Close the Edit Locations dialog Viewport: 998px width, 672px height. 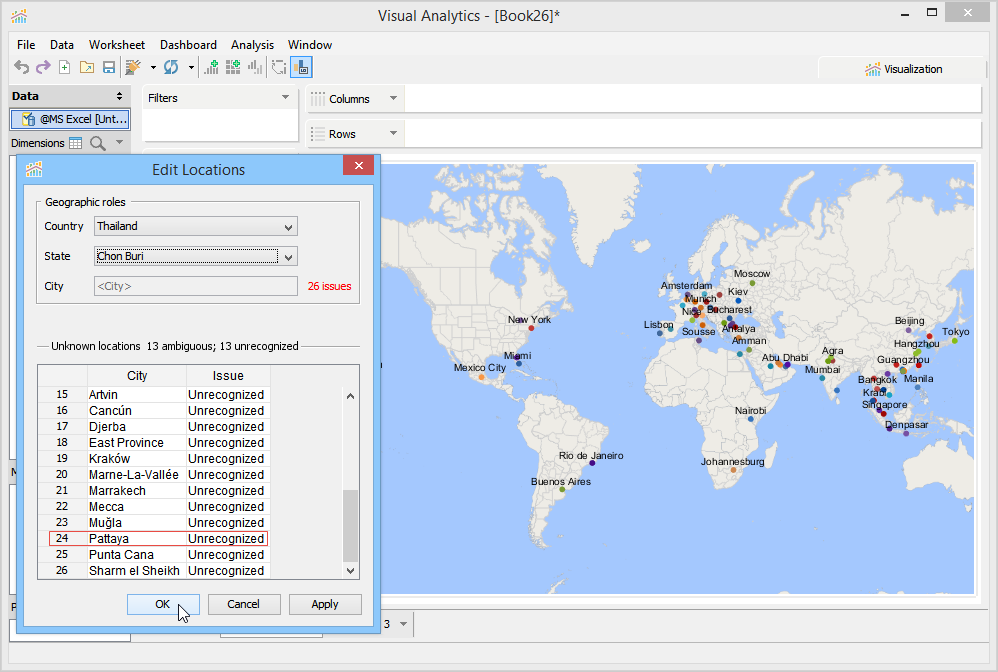pos(358,165)
